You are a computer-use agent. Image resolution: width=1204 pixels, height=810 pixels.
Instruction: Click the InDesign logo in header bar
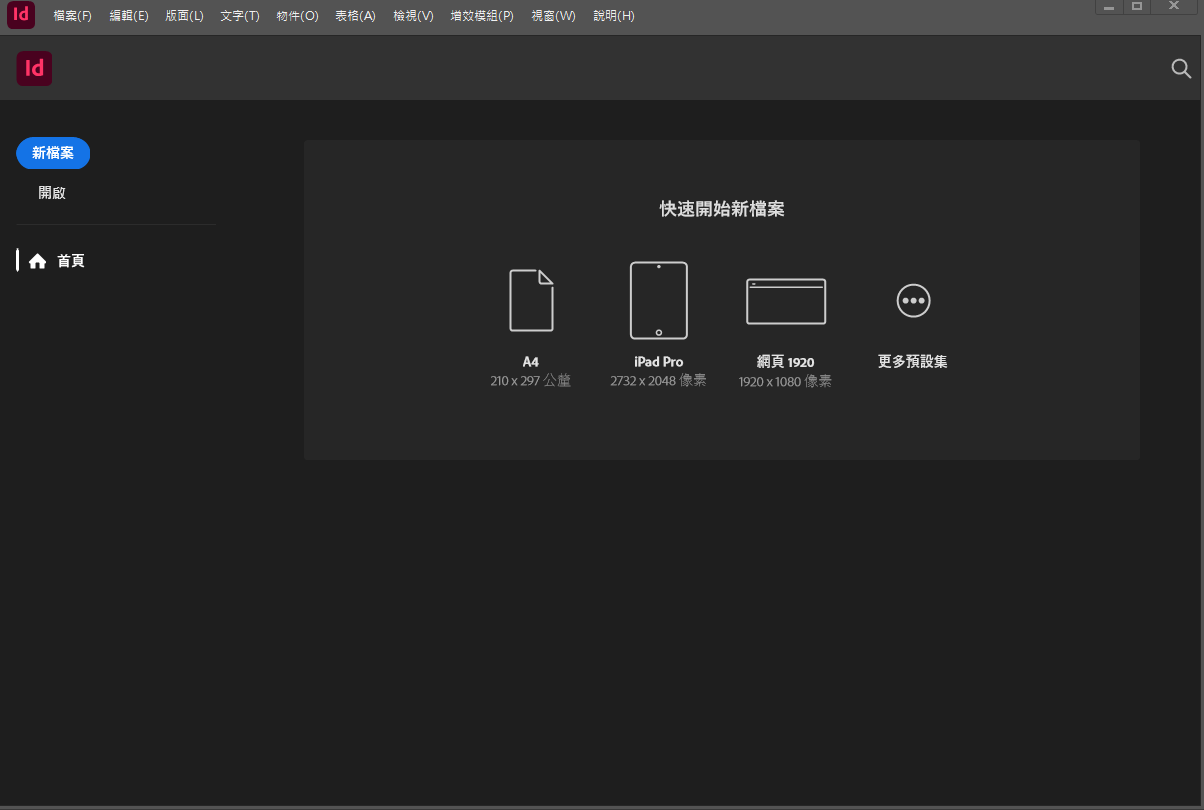[x=34, y=68]
